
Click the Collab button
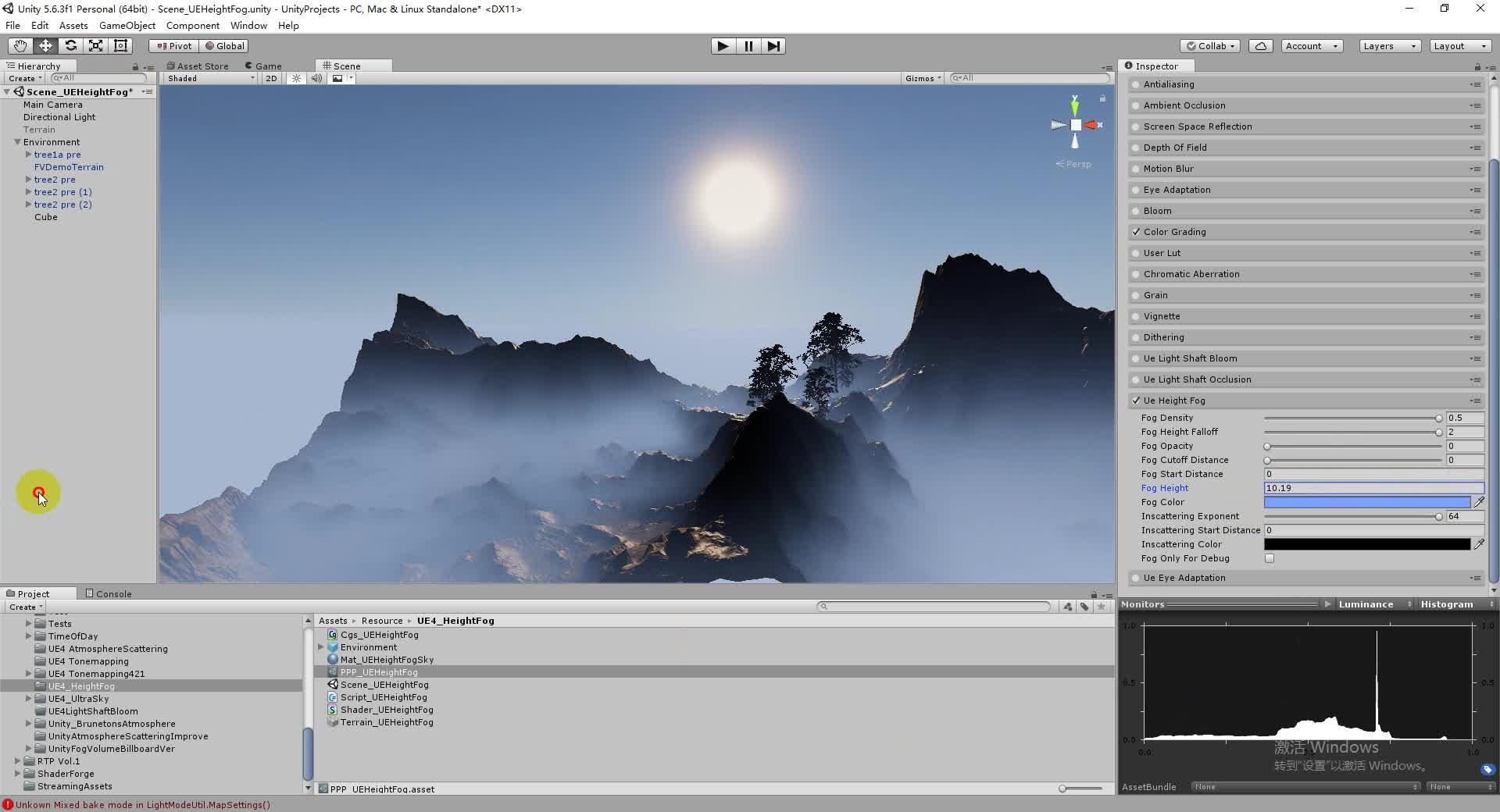[1209, 45]
